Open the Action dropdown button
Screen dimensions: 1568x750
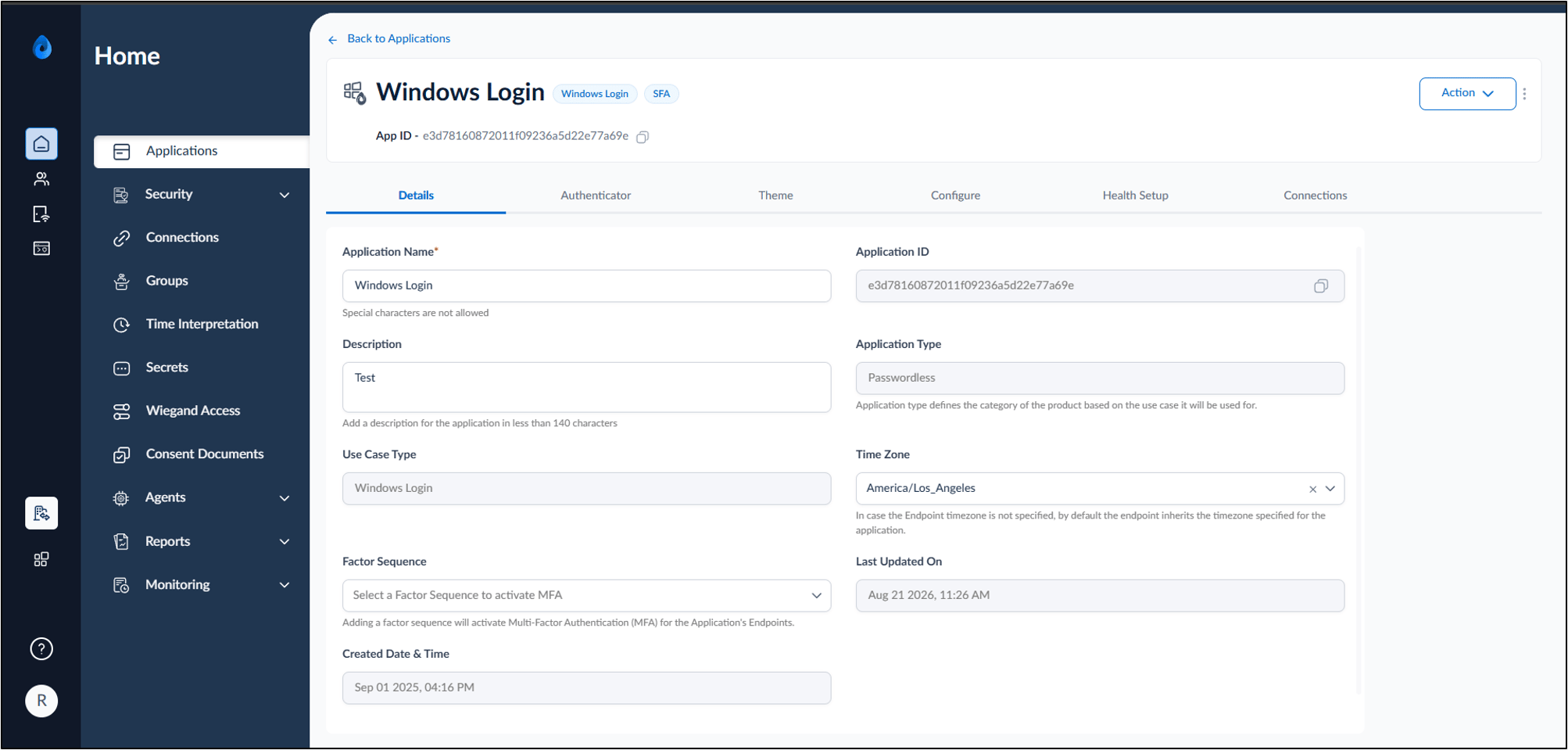(x=1467, y=94)
